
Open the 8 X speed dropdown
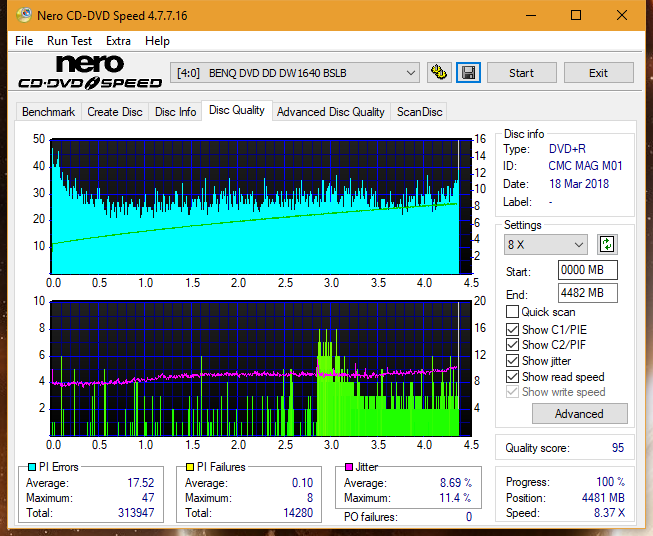click(x=546, y=244)
